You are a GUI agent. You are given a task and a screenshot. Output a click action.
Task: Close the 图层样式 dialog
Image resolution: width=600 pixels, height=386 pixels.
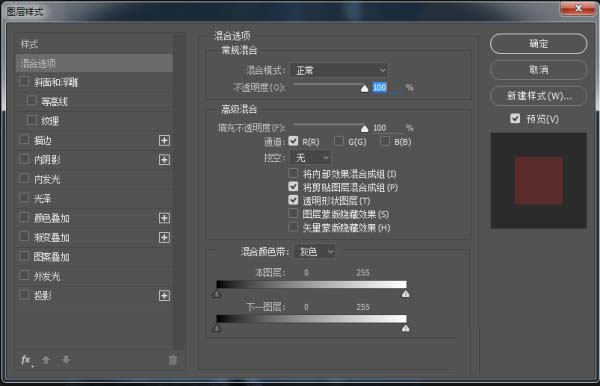point(578,8)
